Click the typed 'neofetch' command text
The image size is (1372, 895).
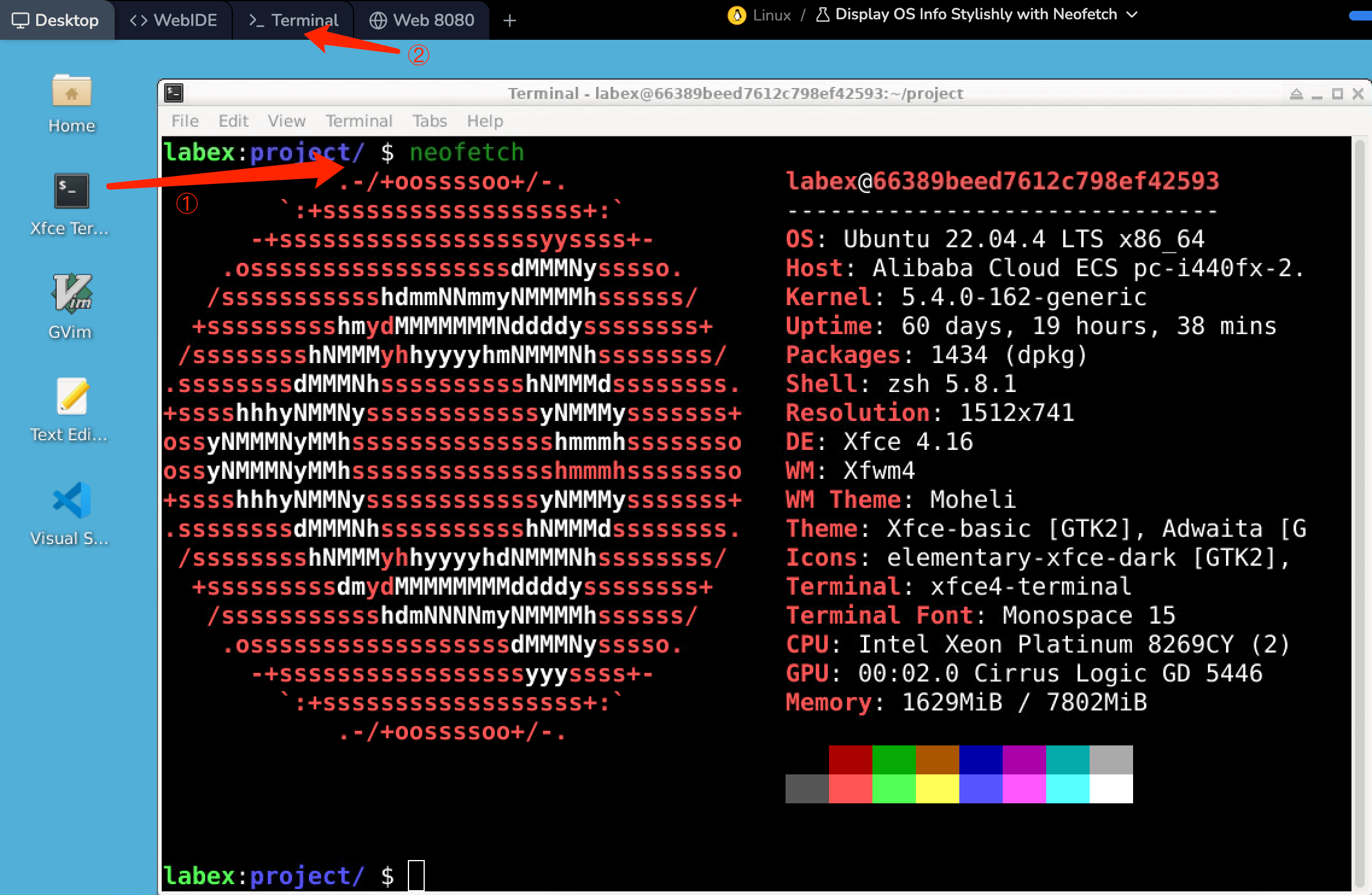click(466, 152)
